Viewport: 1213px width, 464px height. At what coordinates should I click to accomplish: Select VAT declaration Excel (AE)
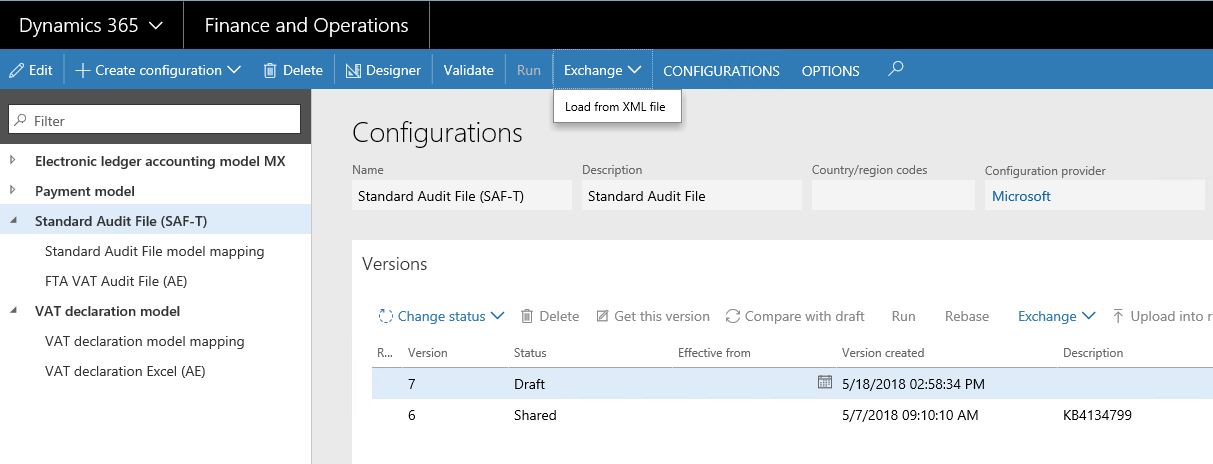click(x=126, y=371)
